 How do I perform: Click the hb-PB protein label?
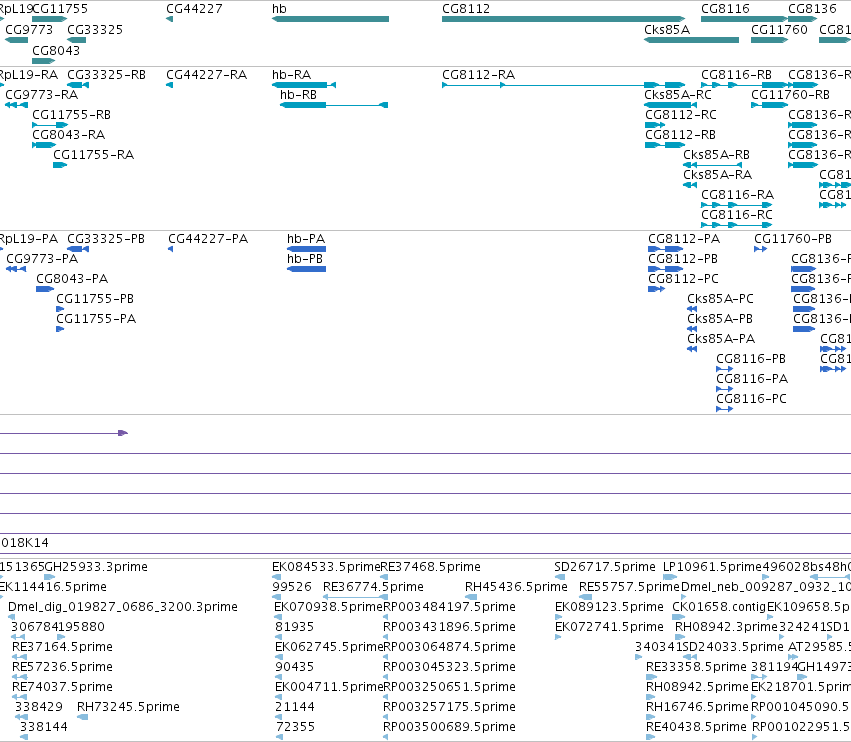[304, 258]
